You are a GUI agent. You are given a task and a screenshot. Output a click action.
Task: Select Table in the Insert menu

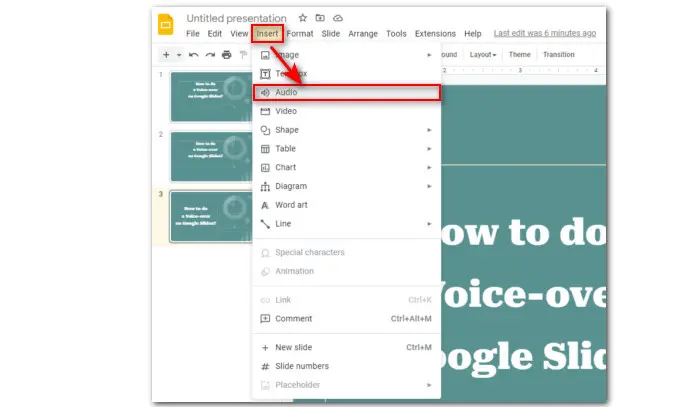tap(346, 149)
